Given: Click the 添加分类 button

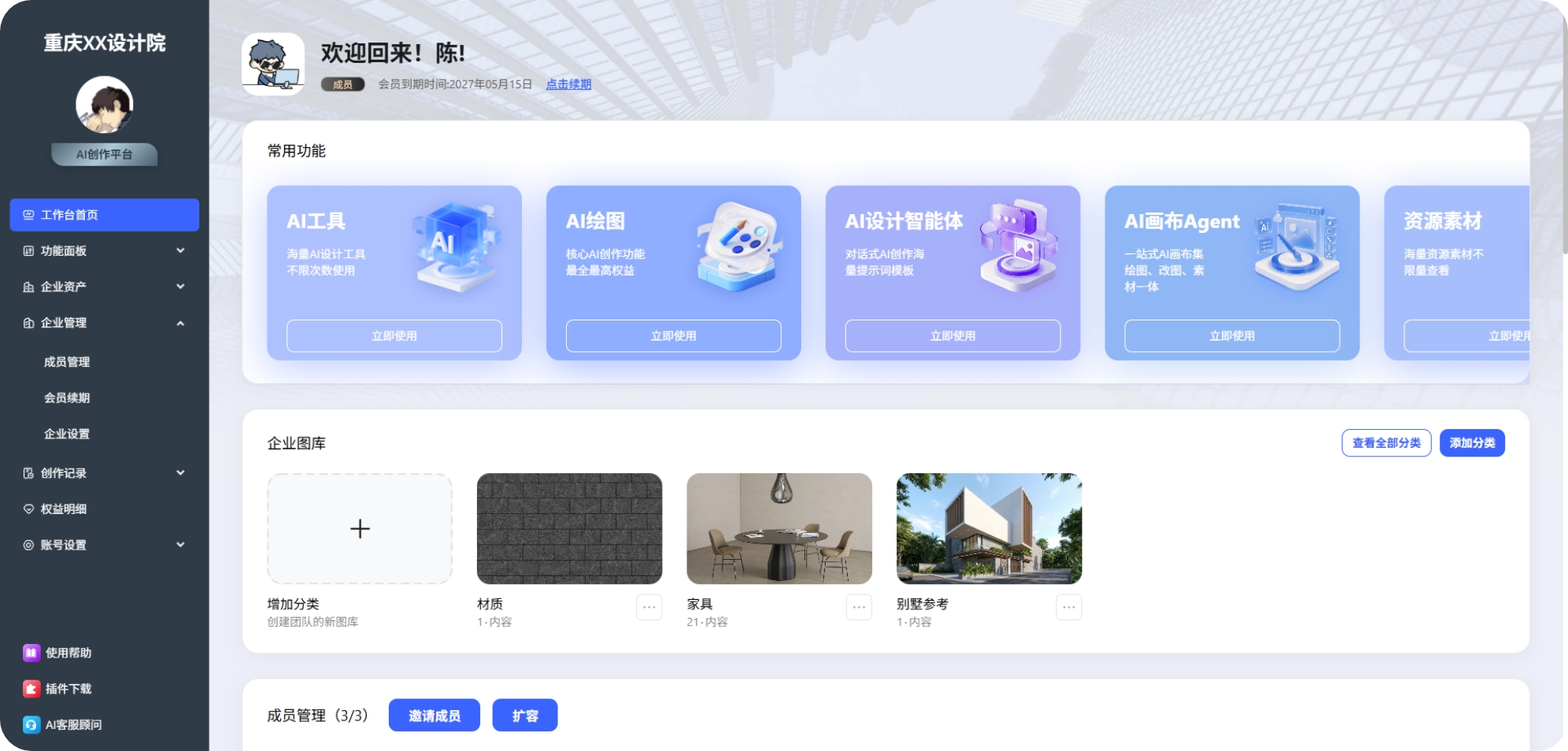Looking at the screenshot, I should [x=1472, y=443].
